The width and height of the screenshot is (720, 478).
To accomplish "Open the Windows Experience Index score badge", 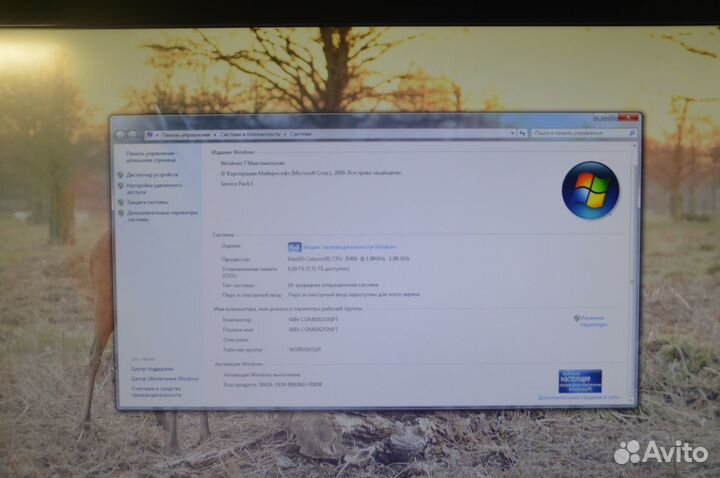I will (x=294, y=247).
